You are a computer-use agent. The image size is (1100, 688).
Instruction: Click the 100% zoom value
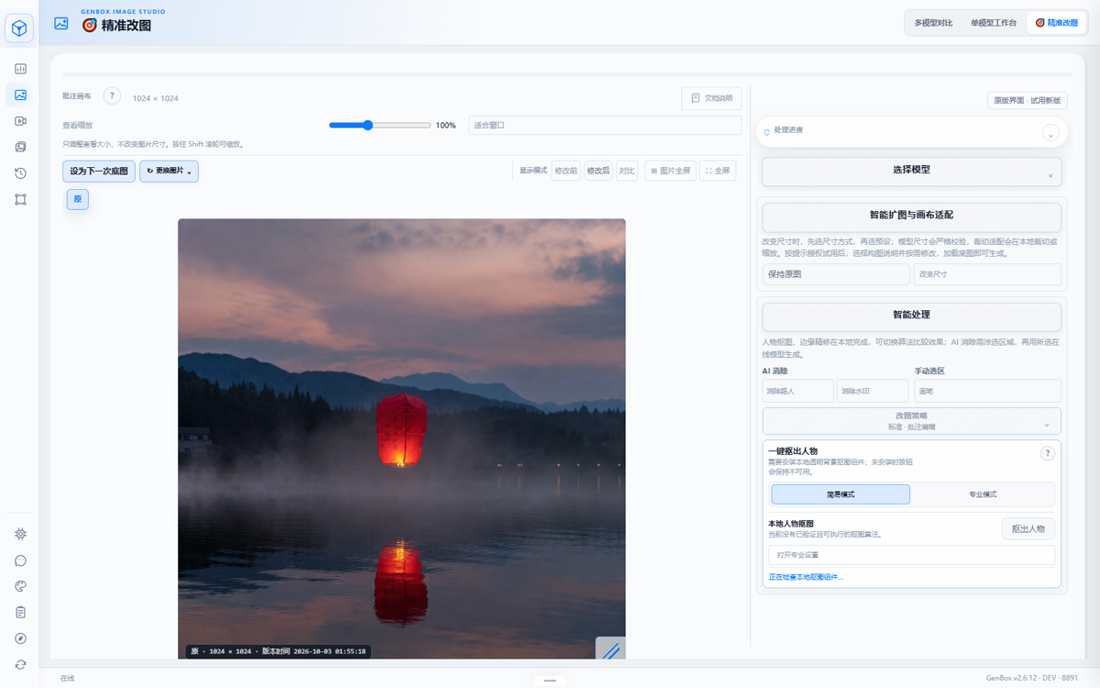(445, 126)
